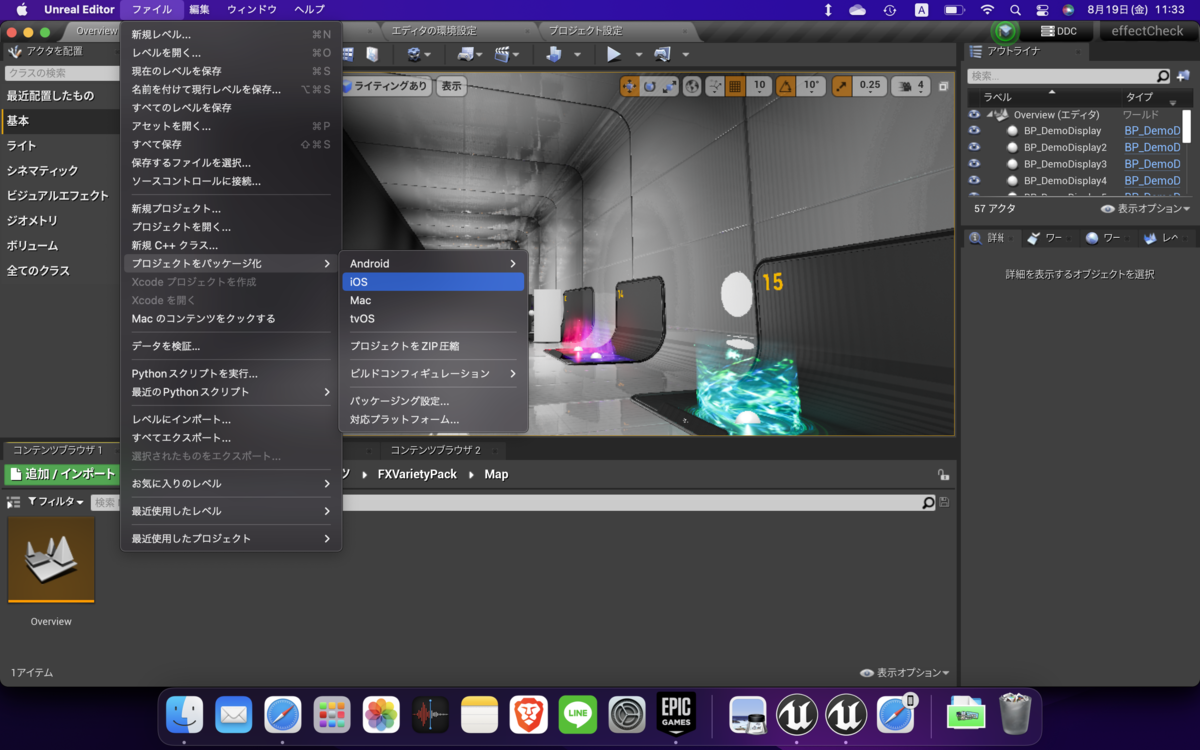Toggle visibility of BP_DemoDisplay2

tap(974, 147)
